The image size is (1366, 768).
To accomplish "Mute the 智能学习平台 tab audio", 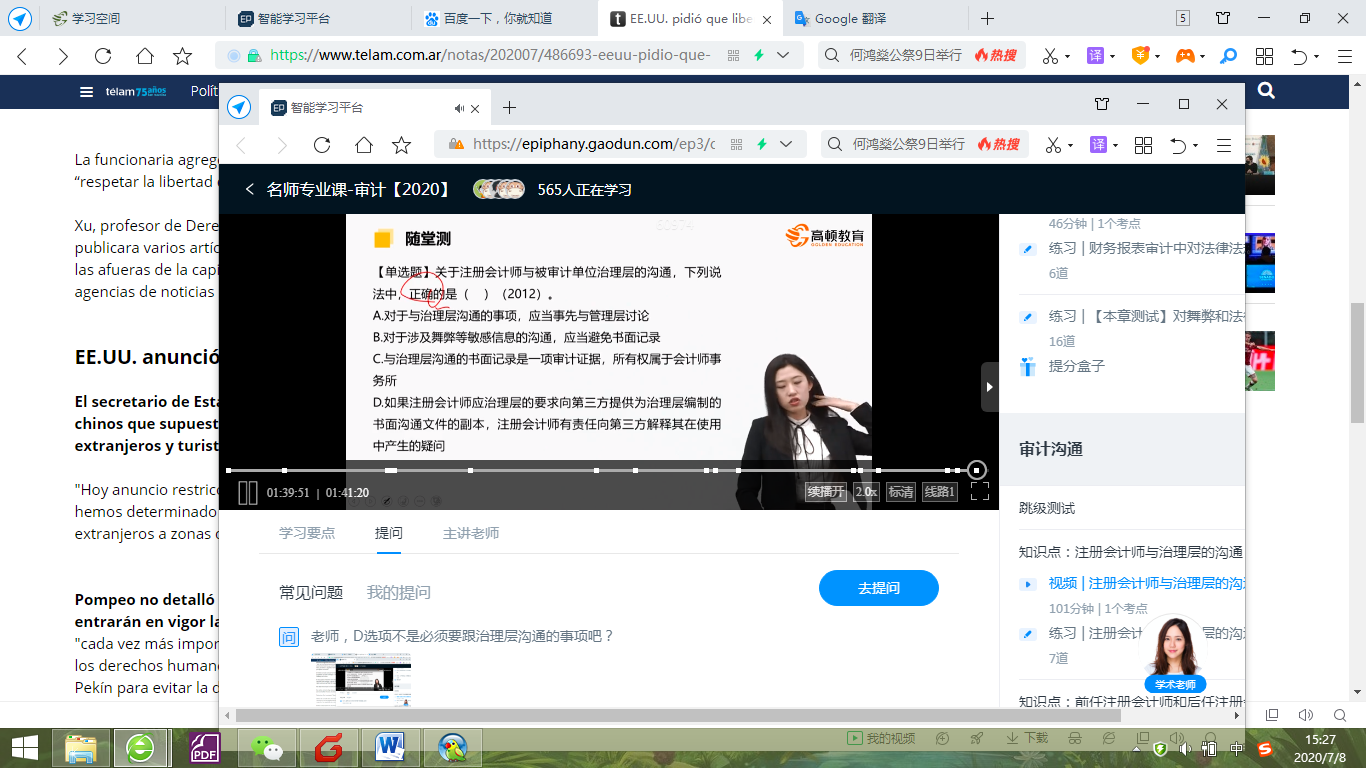I will (459, 108).
